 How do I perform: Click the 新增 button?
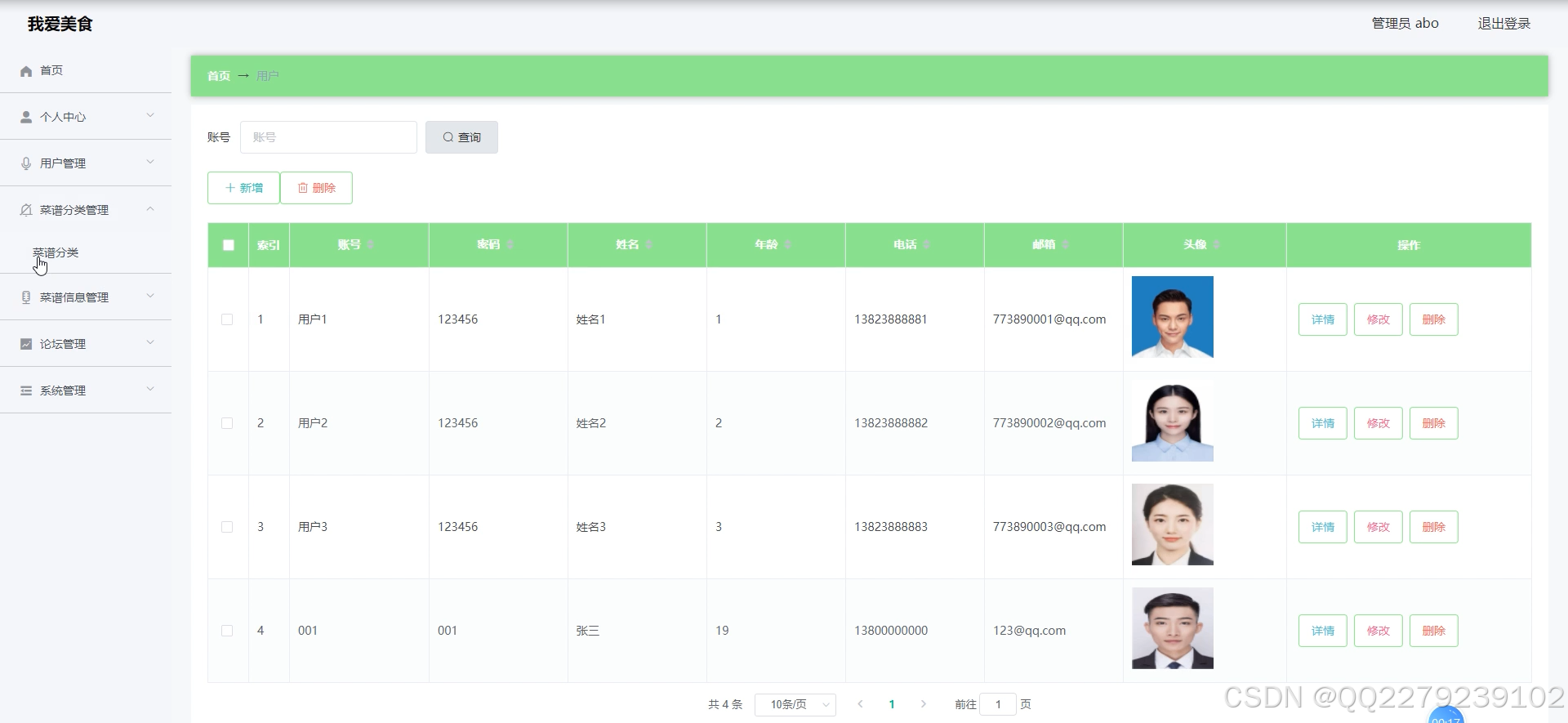pyautogui.click(x=243, y=188)
